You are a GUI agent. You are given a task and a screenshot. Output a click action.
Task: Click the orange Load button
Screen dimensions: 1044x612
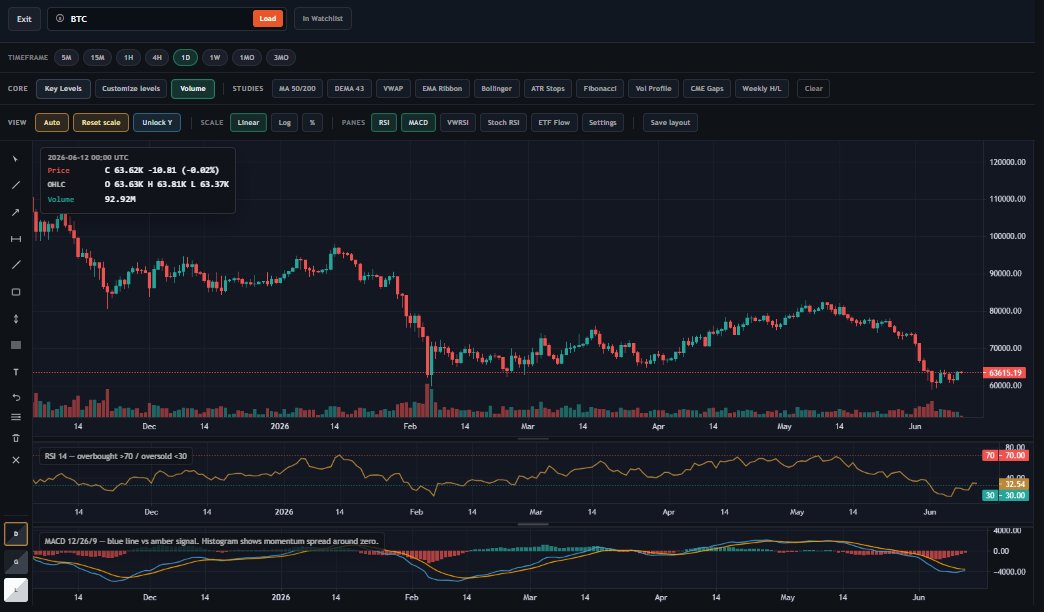268,19
